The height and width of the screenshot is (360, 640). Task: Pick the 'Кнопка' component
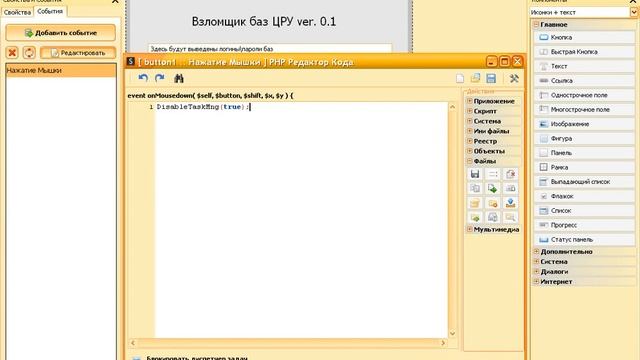pyautogui.click(x=584, y=37)
